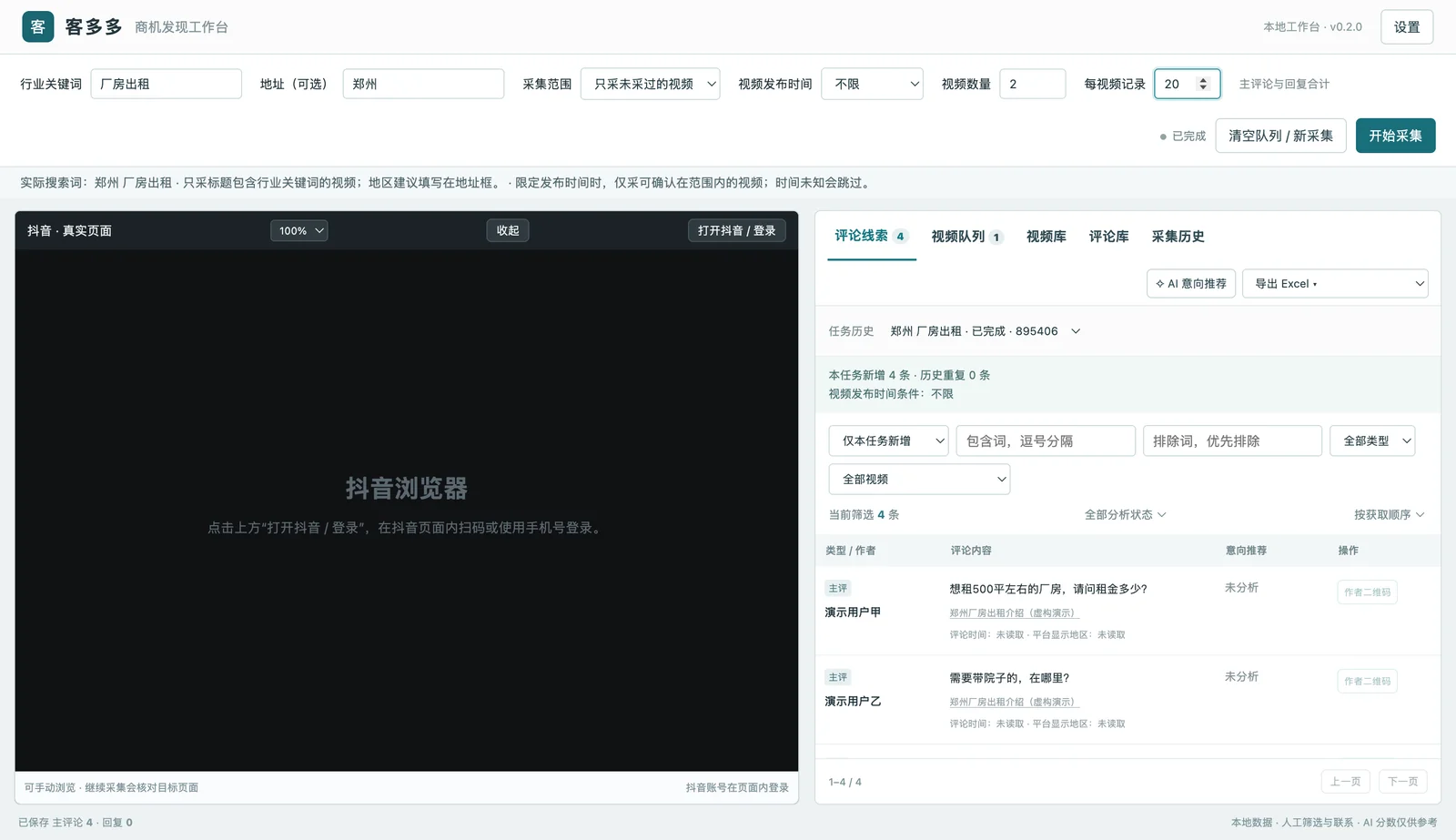The height and width of the screenshot is (840, 1456).
Task: Focus the 行业关键词 input field
Action: pos(167,84)
